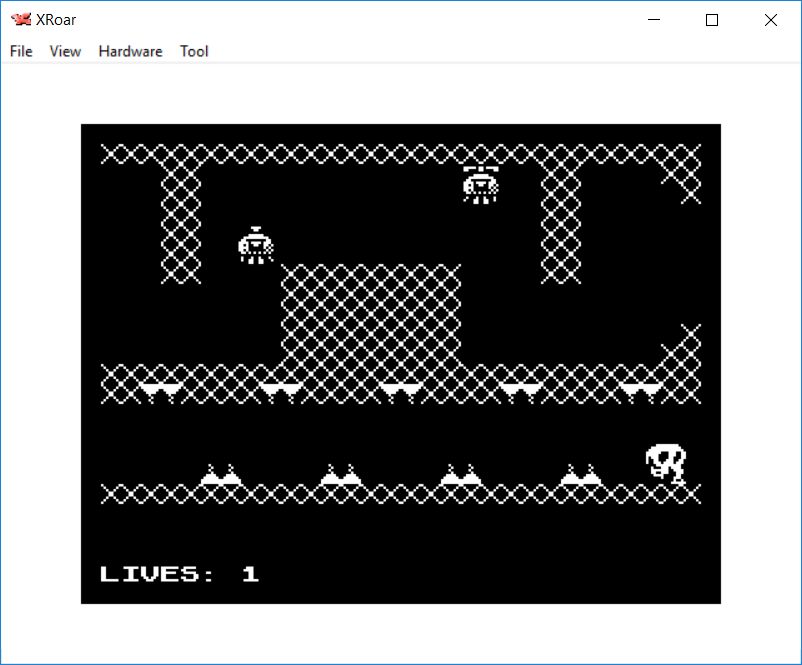Close the XRoar emulator window
802x665 pixels.
pyautogui.click(x=770, y=20)
